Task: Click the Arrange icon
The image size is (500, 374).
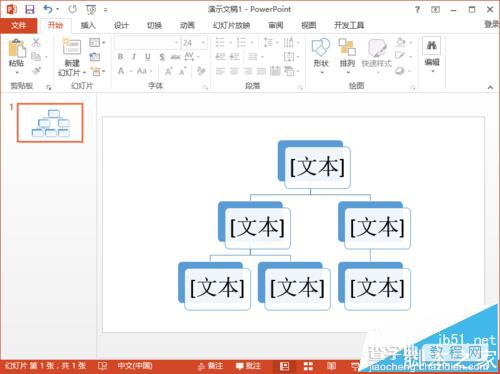Action: tap(347, 47)
